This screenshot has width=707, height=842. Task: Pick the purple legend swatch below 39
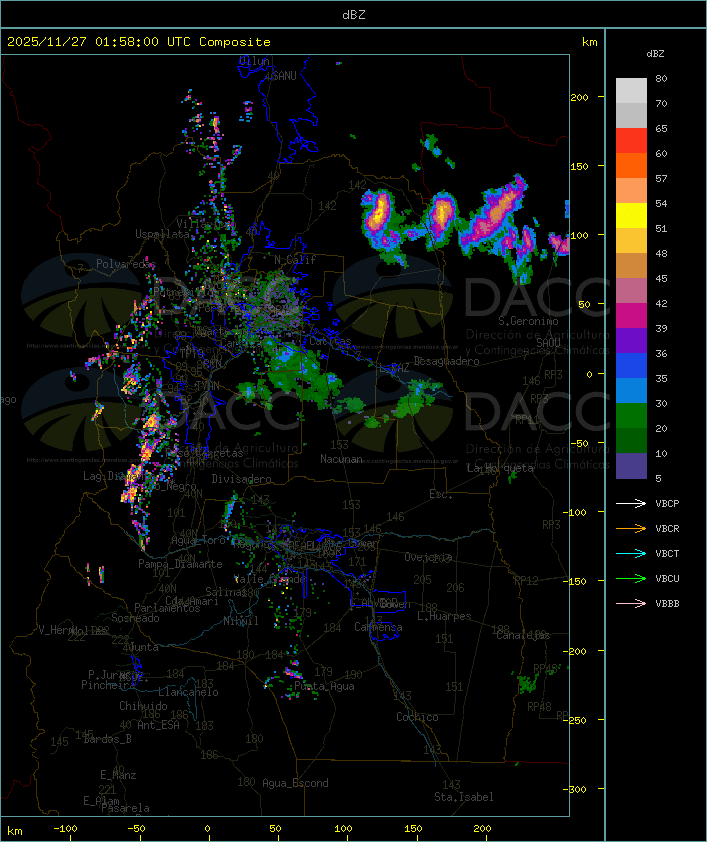click(x=631, y=340)
